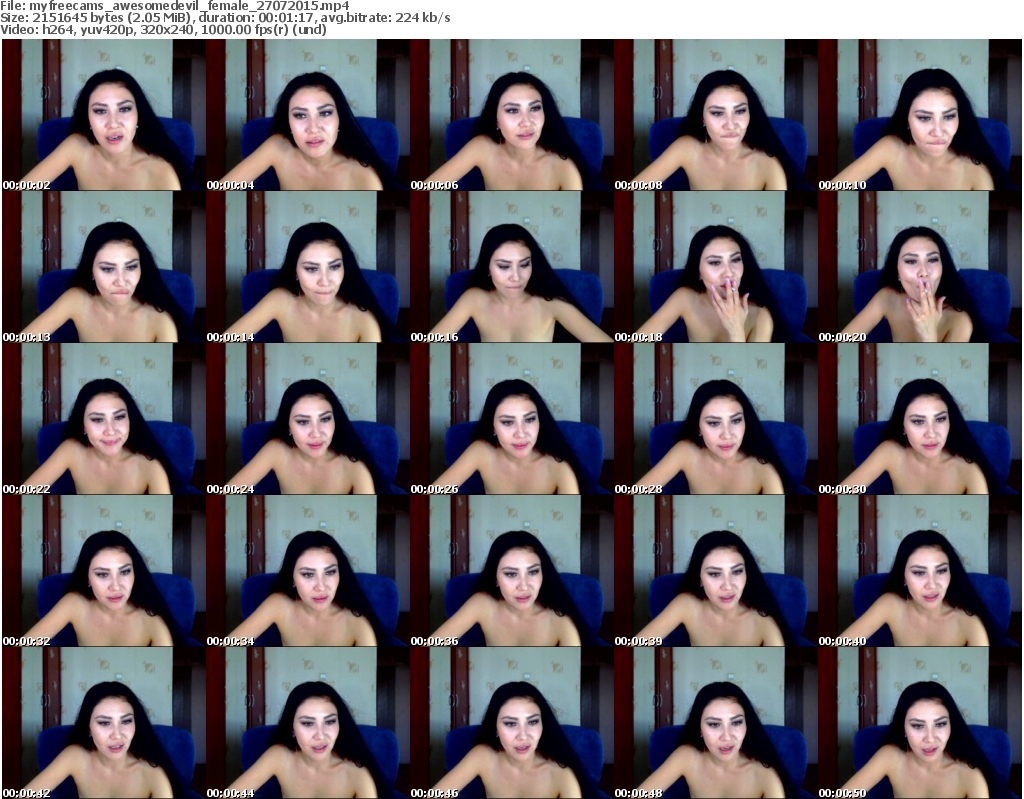Select the frame at 00:00:08
The width and height of the screenshot is (1024, 799).
point(715,115)
